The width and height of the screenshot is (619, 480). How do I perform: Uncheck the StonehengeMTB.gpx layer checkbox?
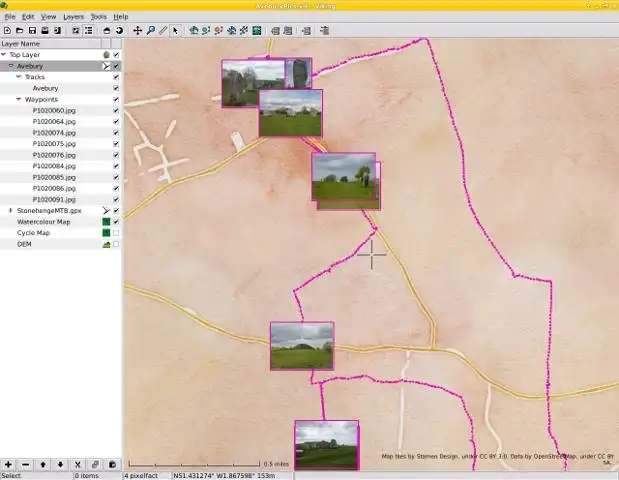click(116, 211)
